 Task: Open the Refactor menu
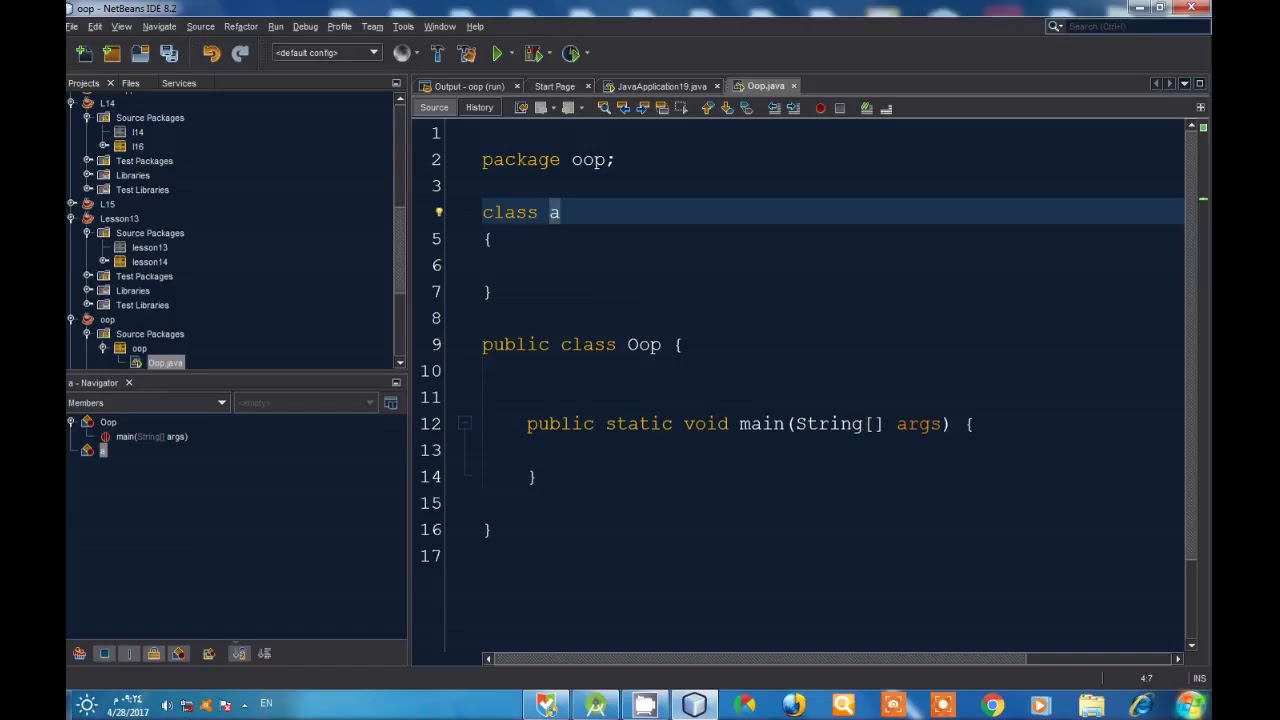pyautogui.click(x=241, y=27)
